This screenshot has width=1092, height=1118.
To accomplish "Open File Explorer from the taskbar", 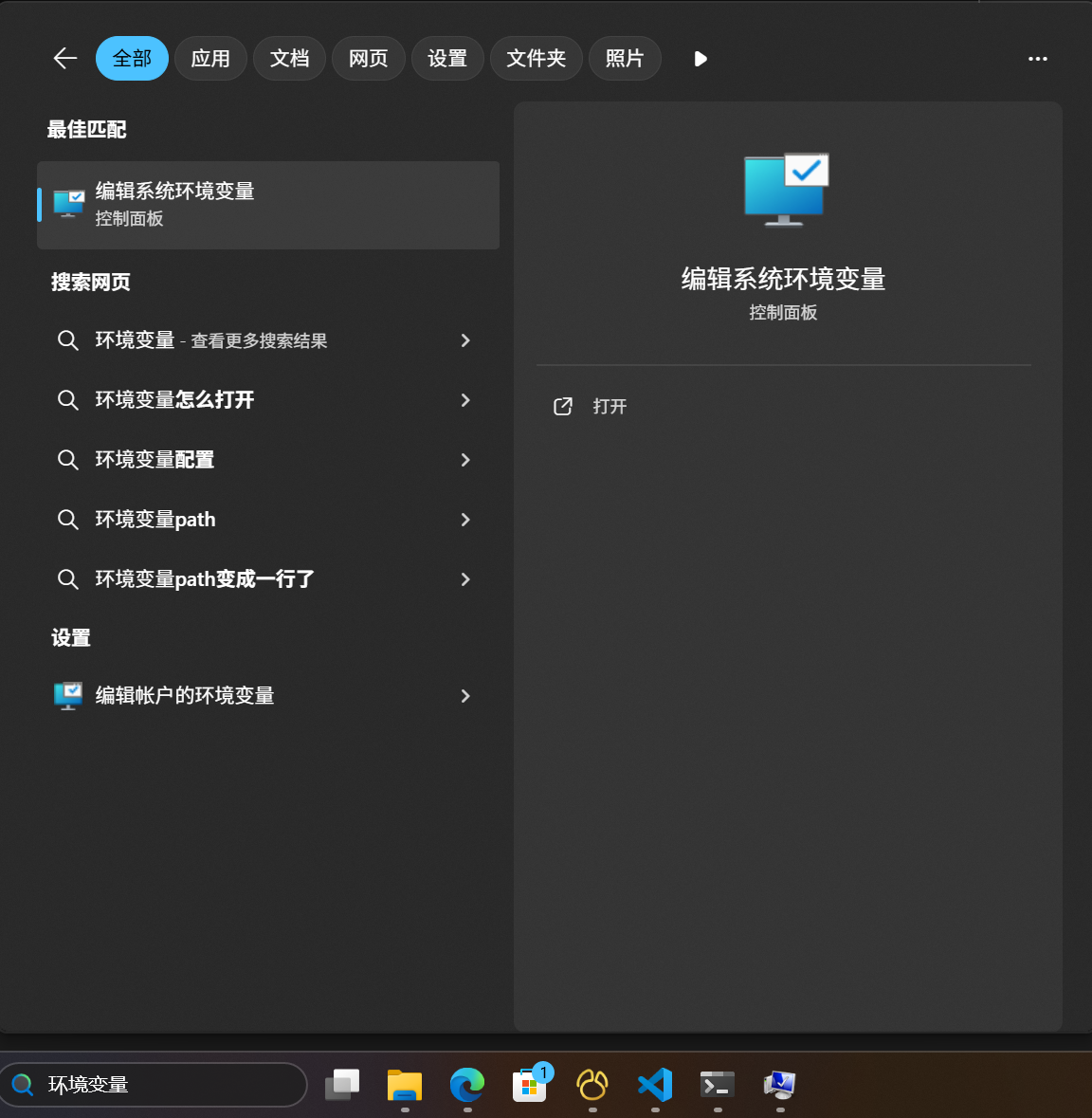I will [405, 1085].
